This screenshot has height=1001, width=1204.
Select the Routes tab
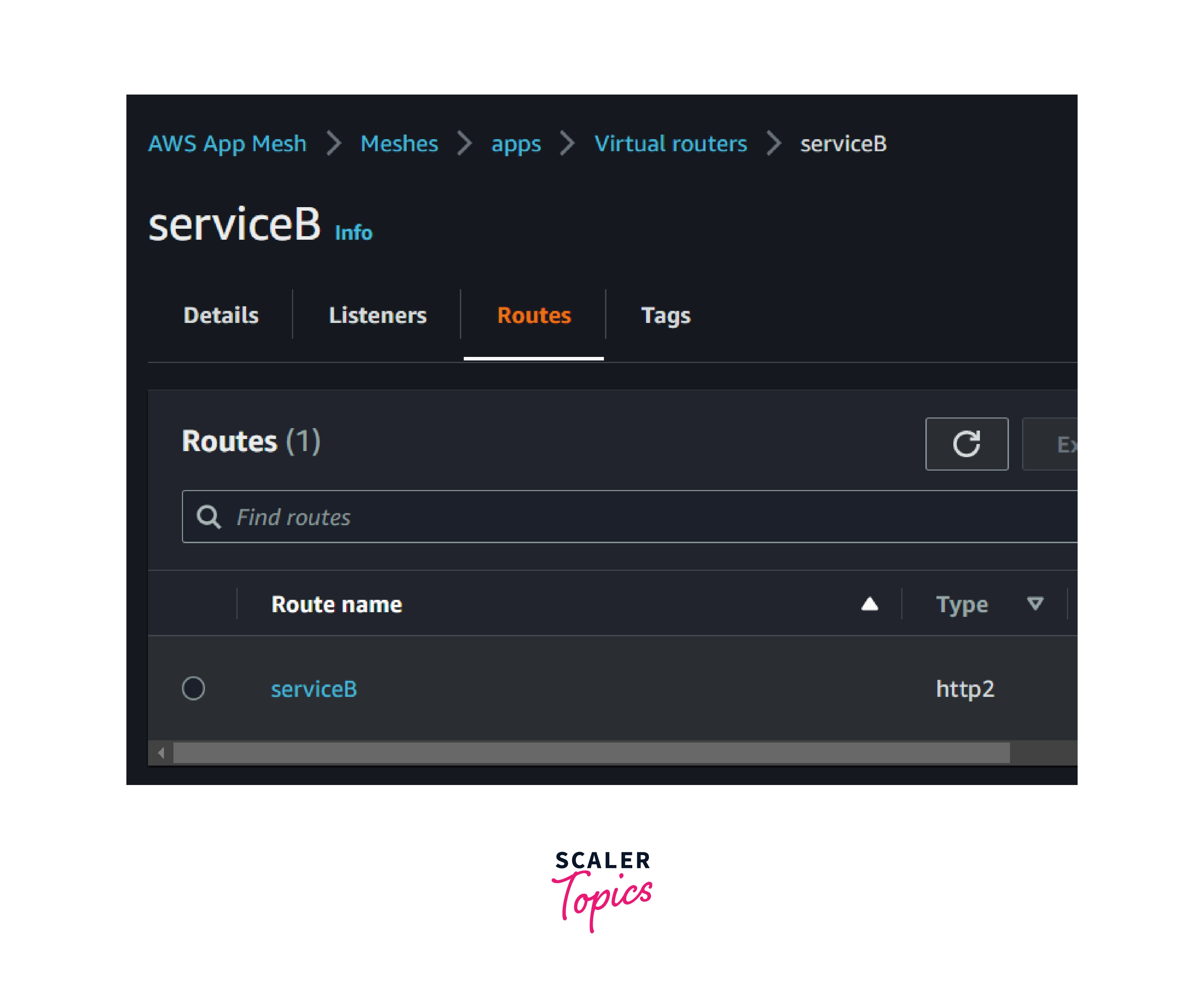(534, 315)
